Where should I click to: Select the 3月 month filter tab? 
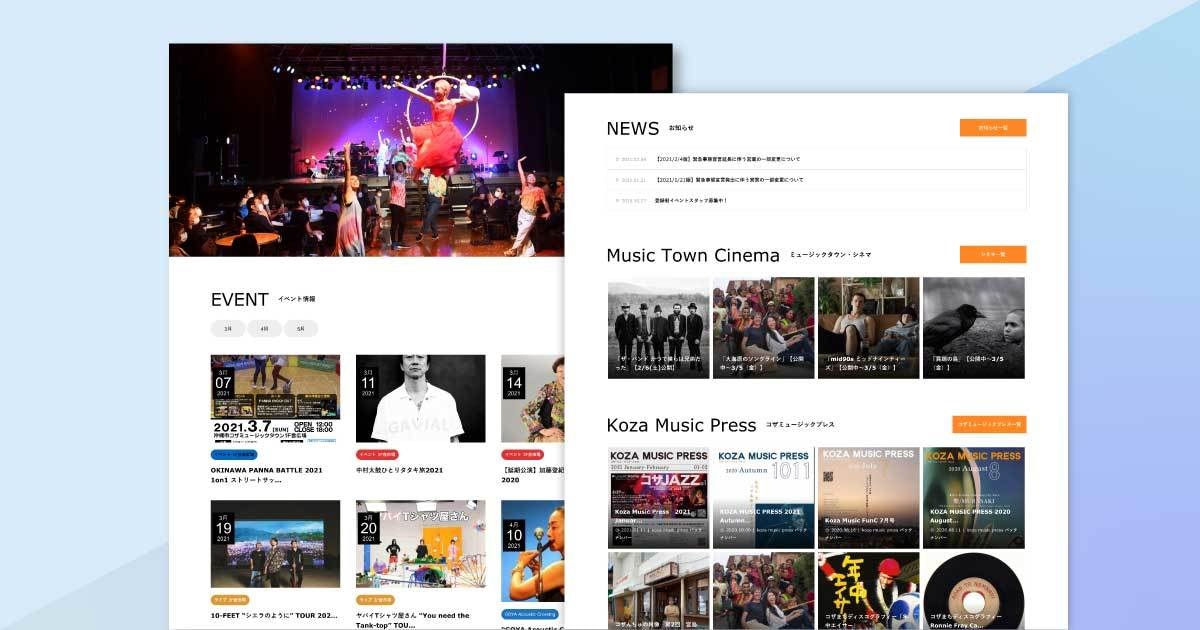click(x=228, y=328)
